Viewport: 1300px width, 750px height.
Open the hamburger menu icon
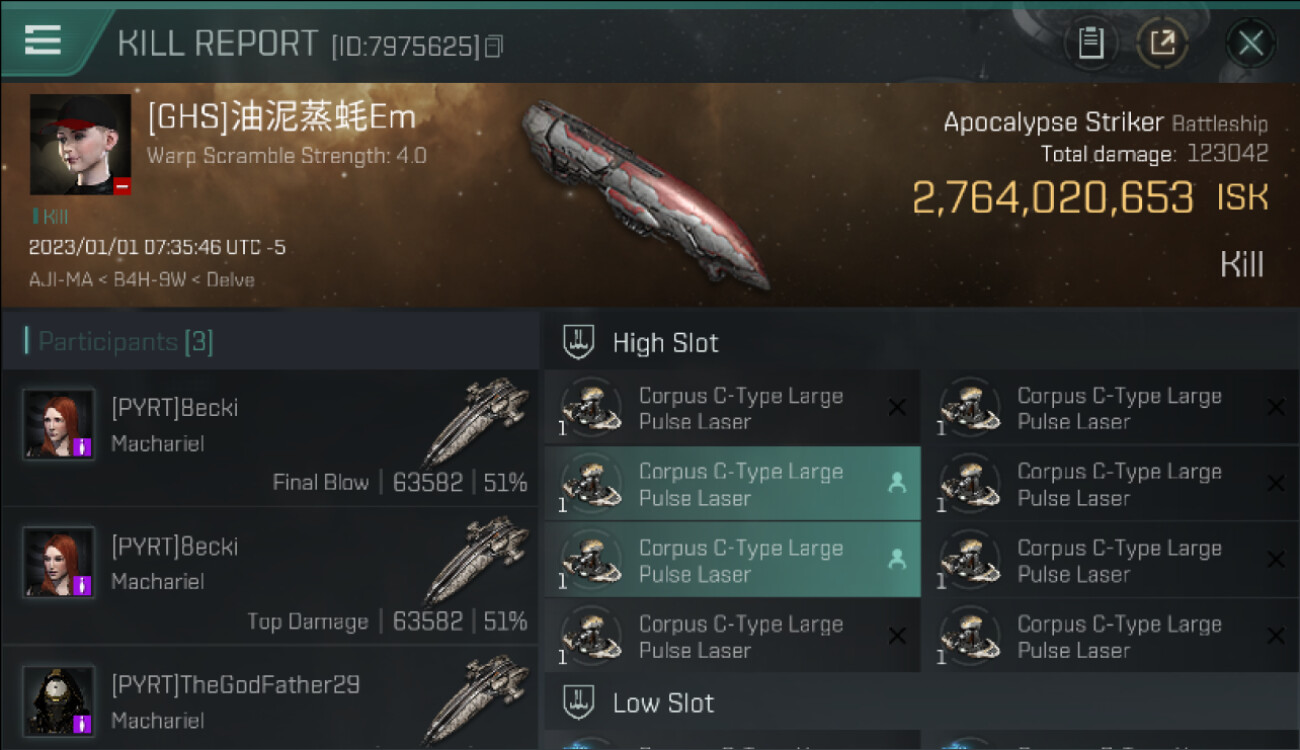(x=42, y=41)
